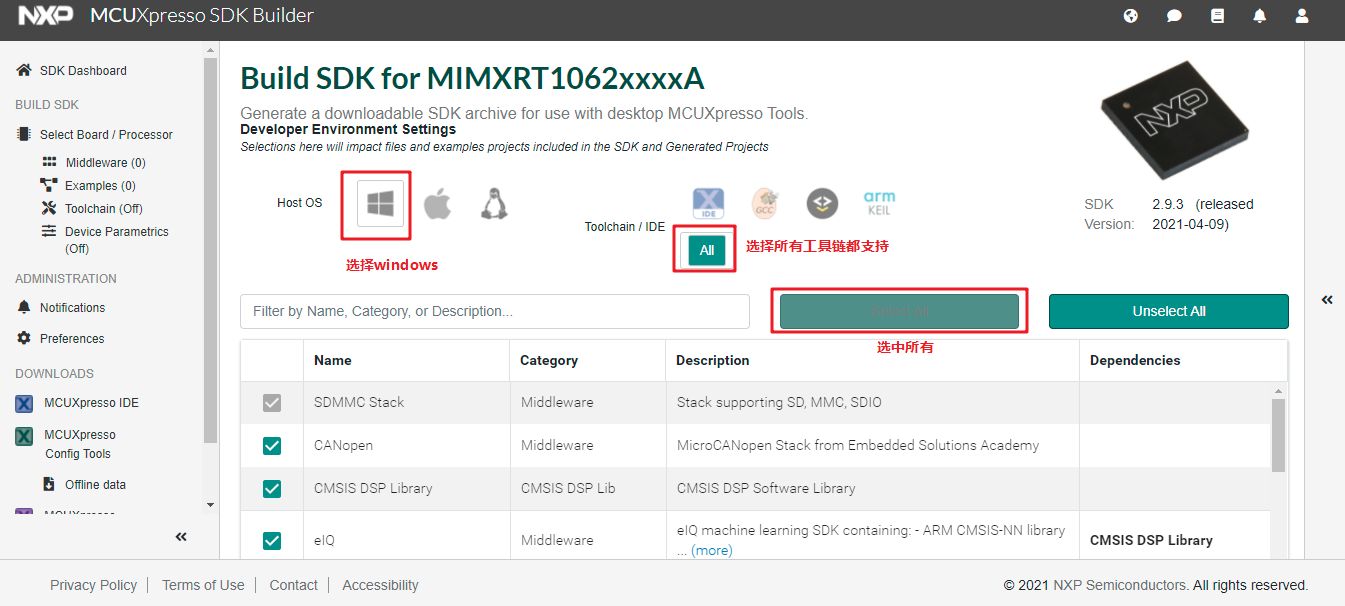The image size is (1345, 606).
Task: Click the component filter search field
Action: 495,311
